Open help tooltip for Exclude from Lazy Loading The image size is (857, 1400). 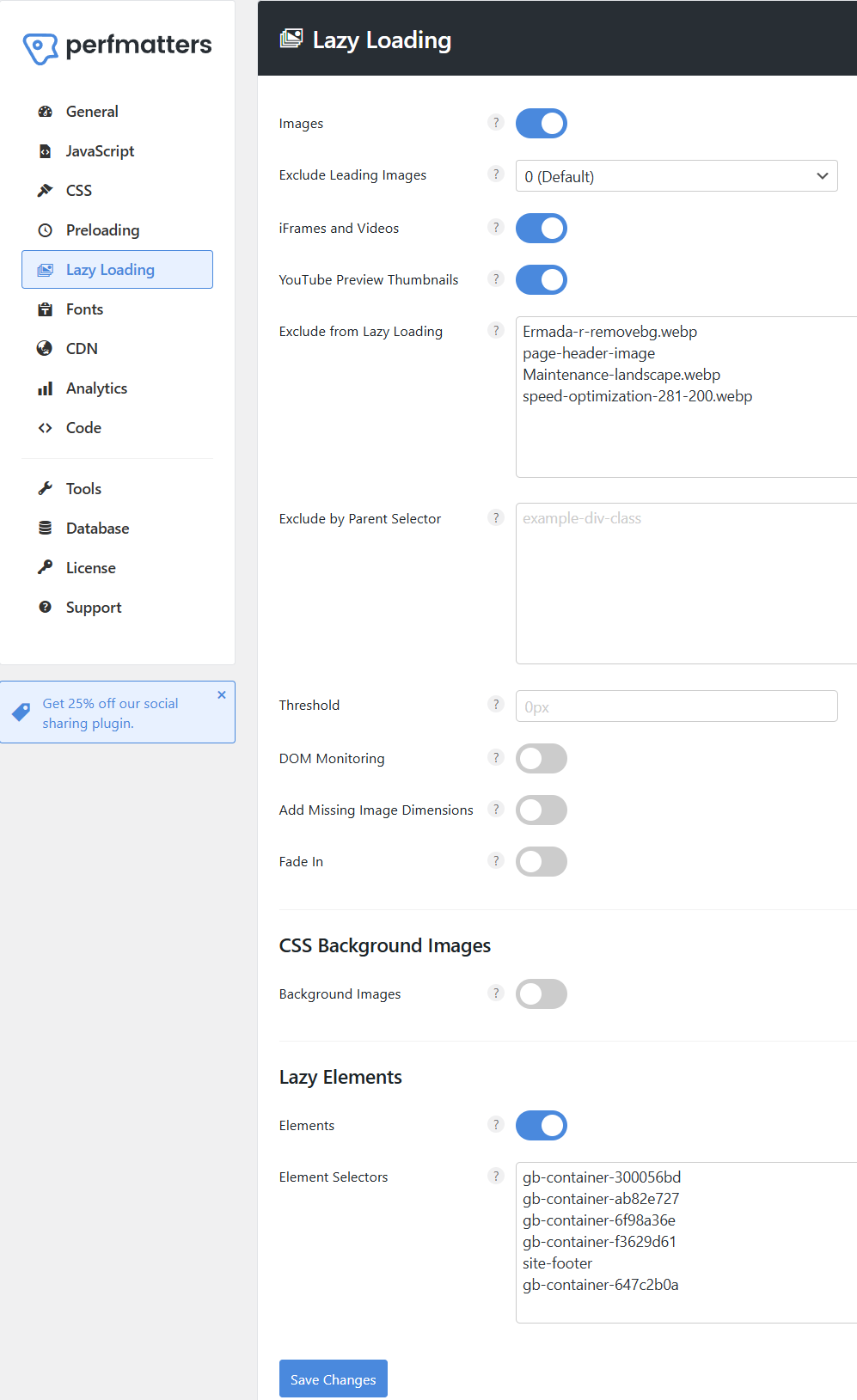(x=496, y=331)
